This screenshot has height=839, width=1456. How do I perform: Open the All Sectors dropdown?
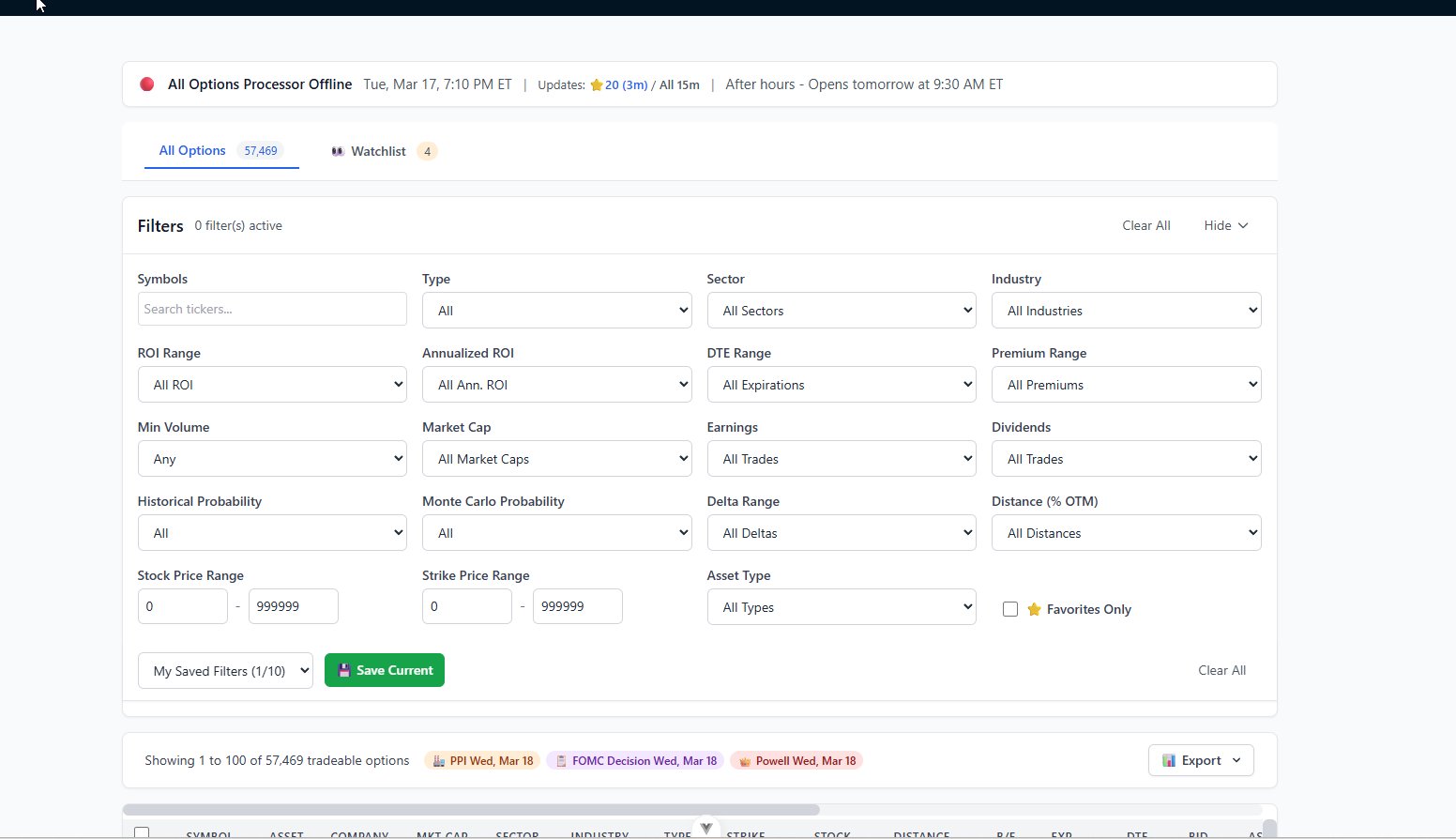[842, 311]
